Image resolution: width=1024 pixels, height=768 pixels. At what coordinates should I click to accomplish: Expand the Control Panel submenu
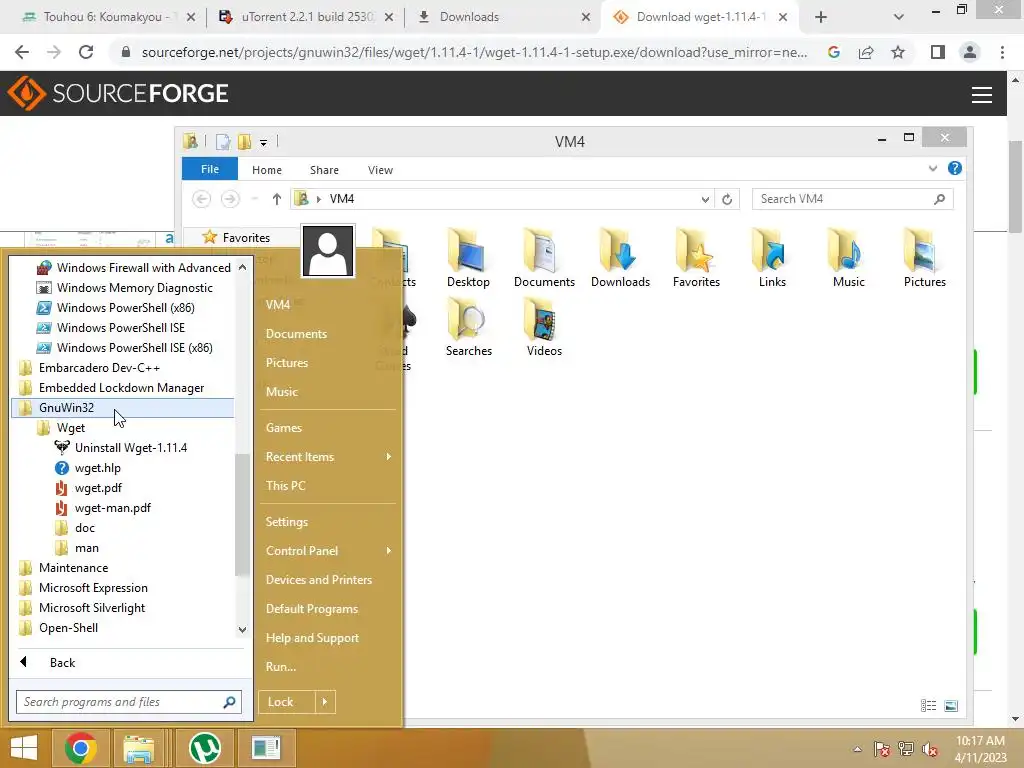click(x=328, y=551)
